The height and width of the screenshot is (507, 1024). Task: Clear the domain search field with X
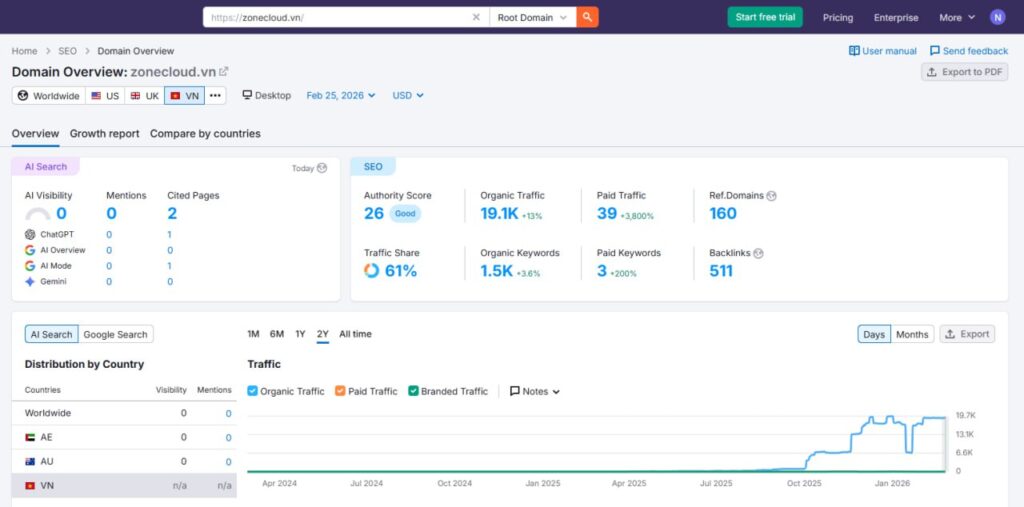tap(476, 17)
